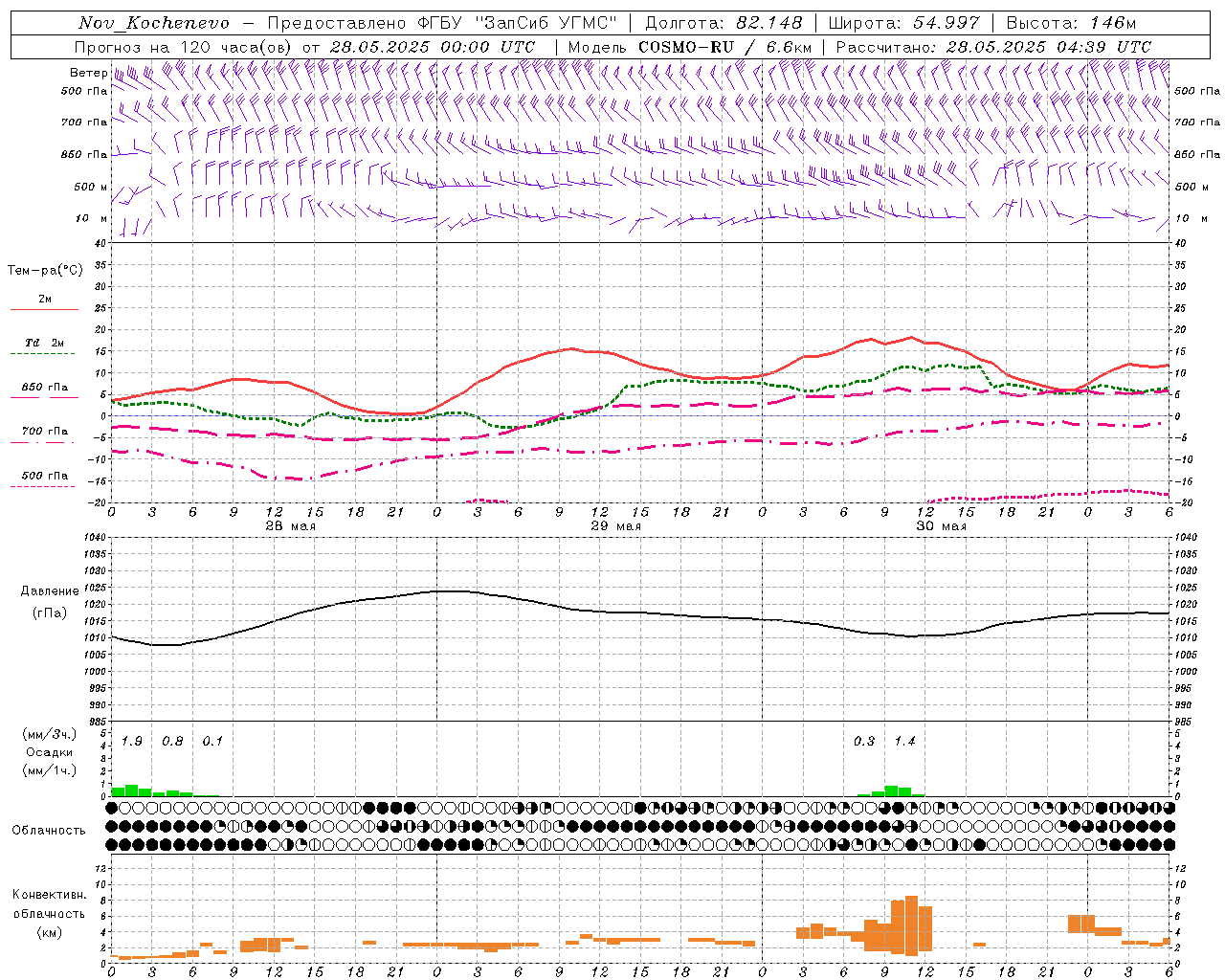Image resolution: width=1225 pixels, height=980 pixels.
Task: Select the Высота: 146м elevation text
Action: (1071, 23)
